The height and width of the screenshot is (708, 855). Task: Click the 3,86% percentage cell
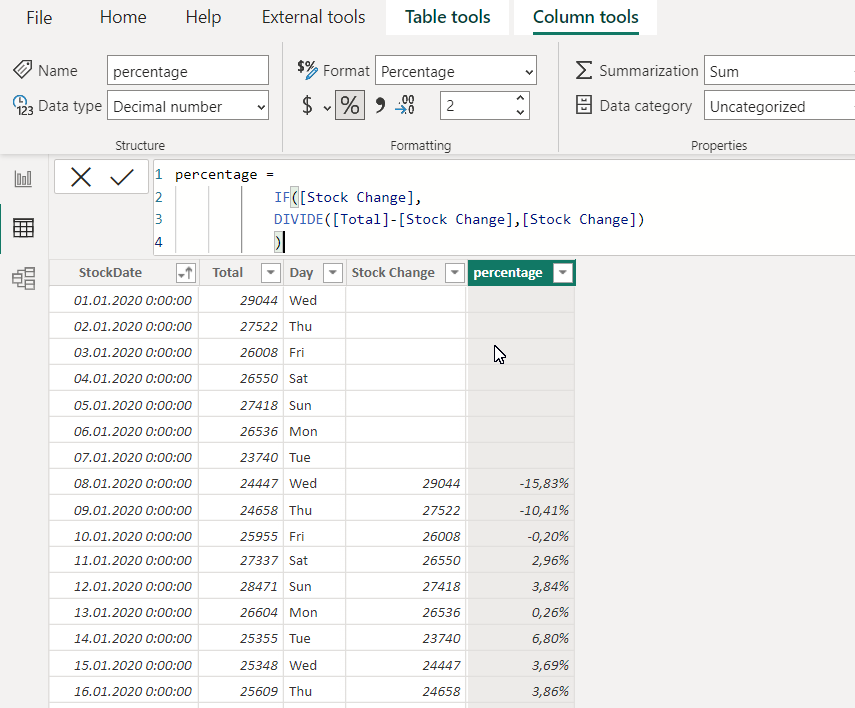point(521,691)
